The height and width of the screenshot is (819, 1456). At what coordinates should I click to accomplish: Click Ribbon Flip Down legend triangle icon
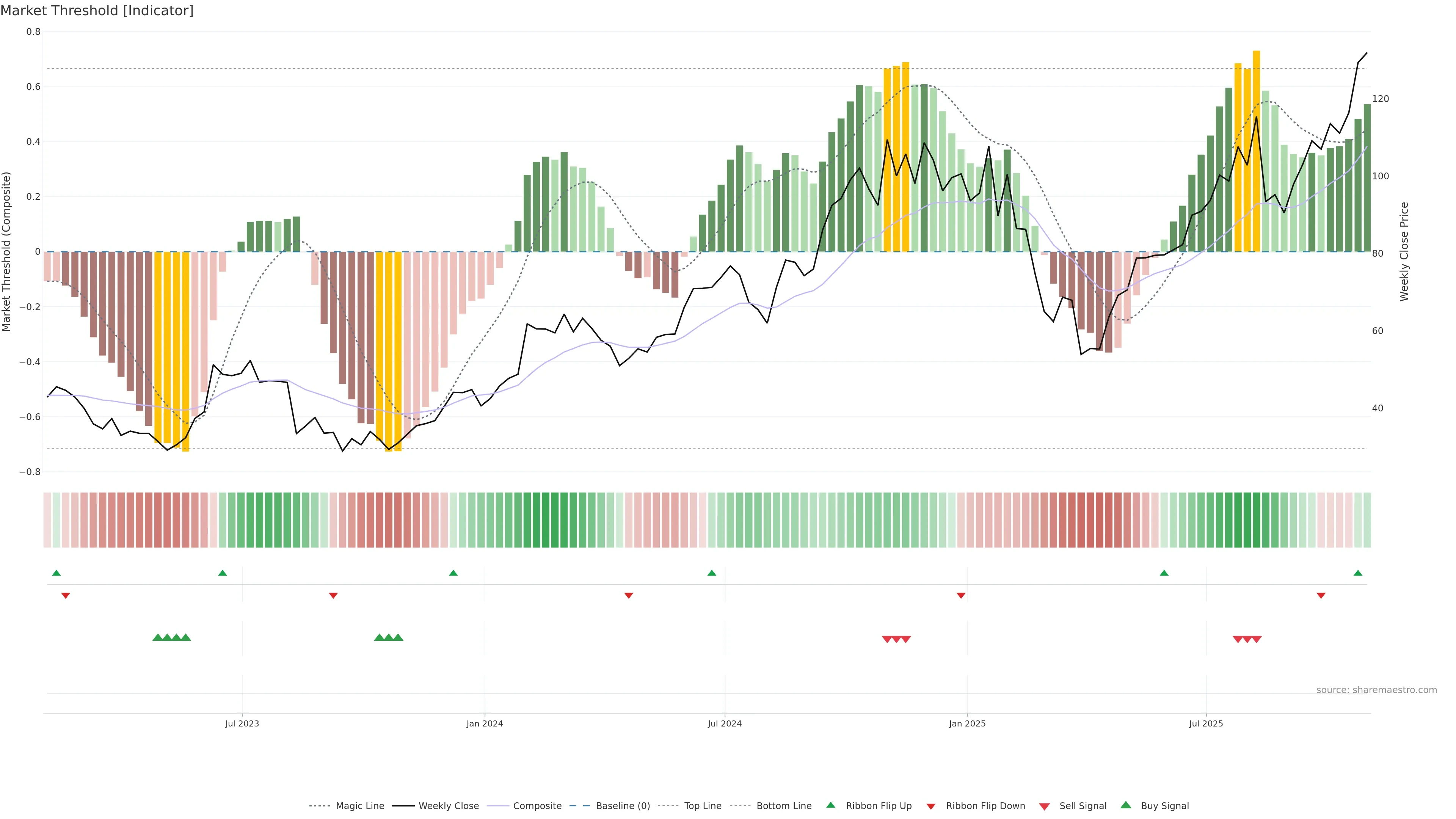point(931,806)
